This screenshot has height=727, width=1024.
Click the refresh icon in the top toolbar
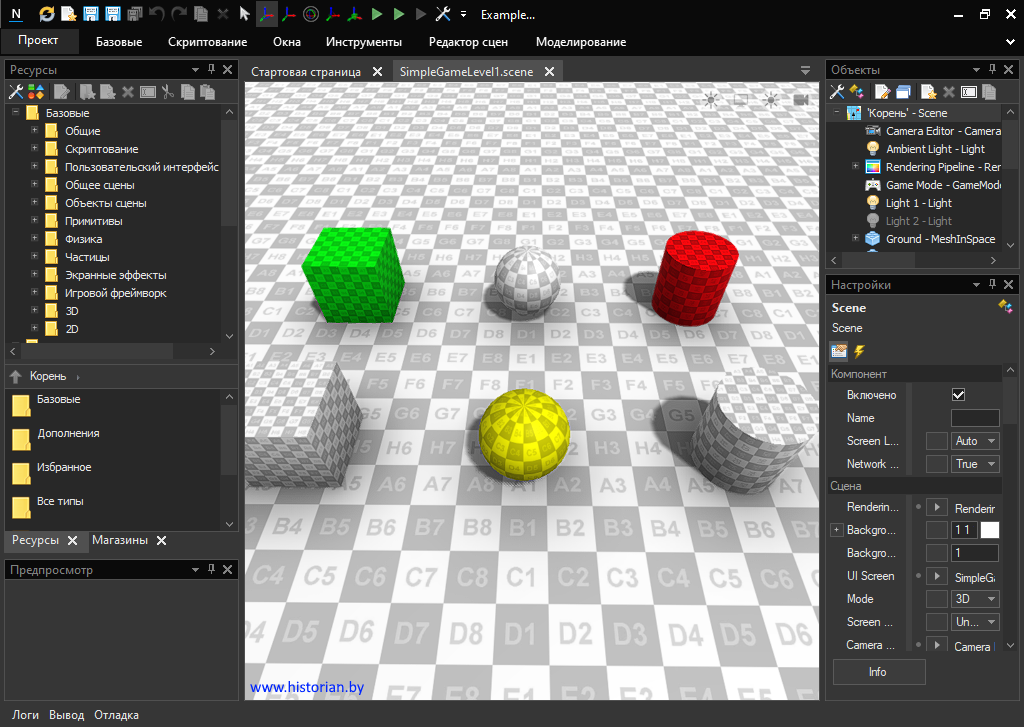47,15
